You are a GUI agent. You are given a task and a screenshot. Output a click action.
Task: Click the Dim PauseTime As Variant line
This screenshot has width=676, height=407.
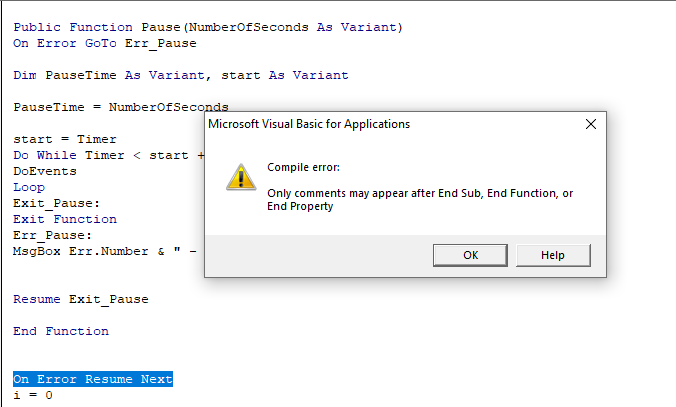coord(181,75)
